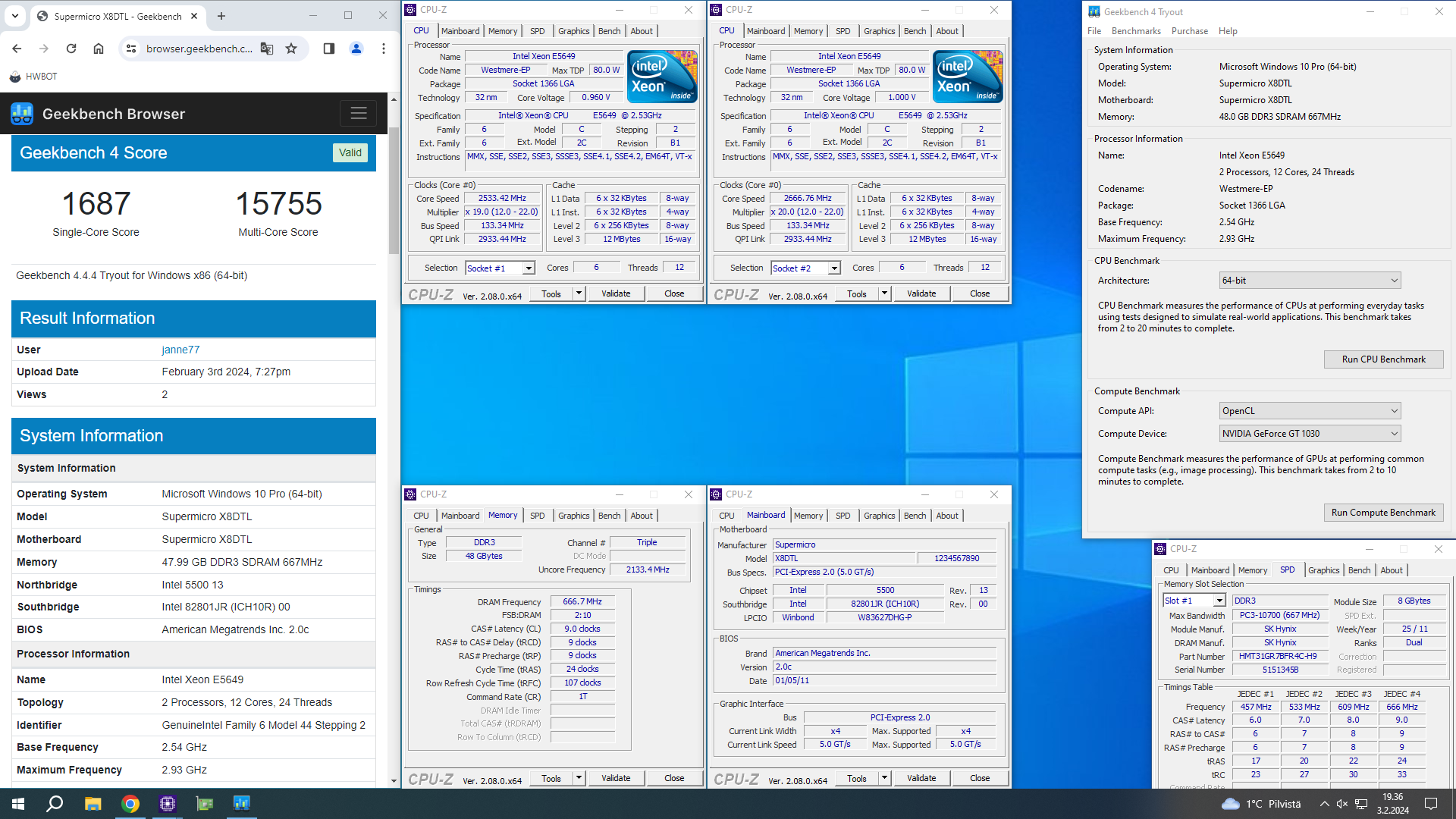Image resolution: width=1456 pixels, height=819 pixels.
Task: Expand Tools arrow in CPU-Z Memory window
Action: coord(579,778)
